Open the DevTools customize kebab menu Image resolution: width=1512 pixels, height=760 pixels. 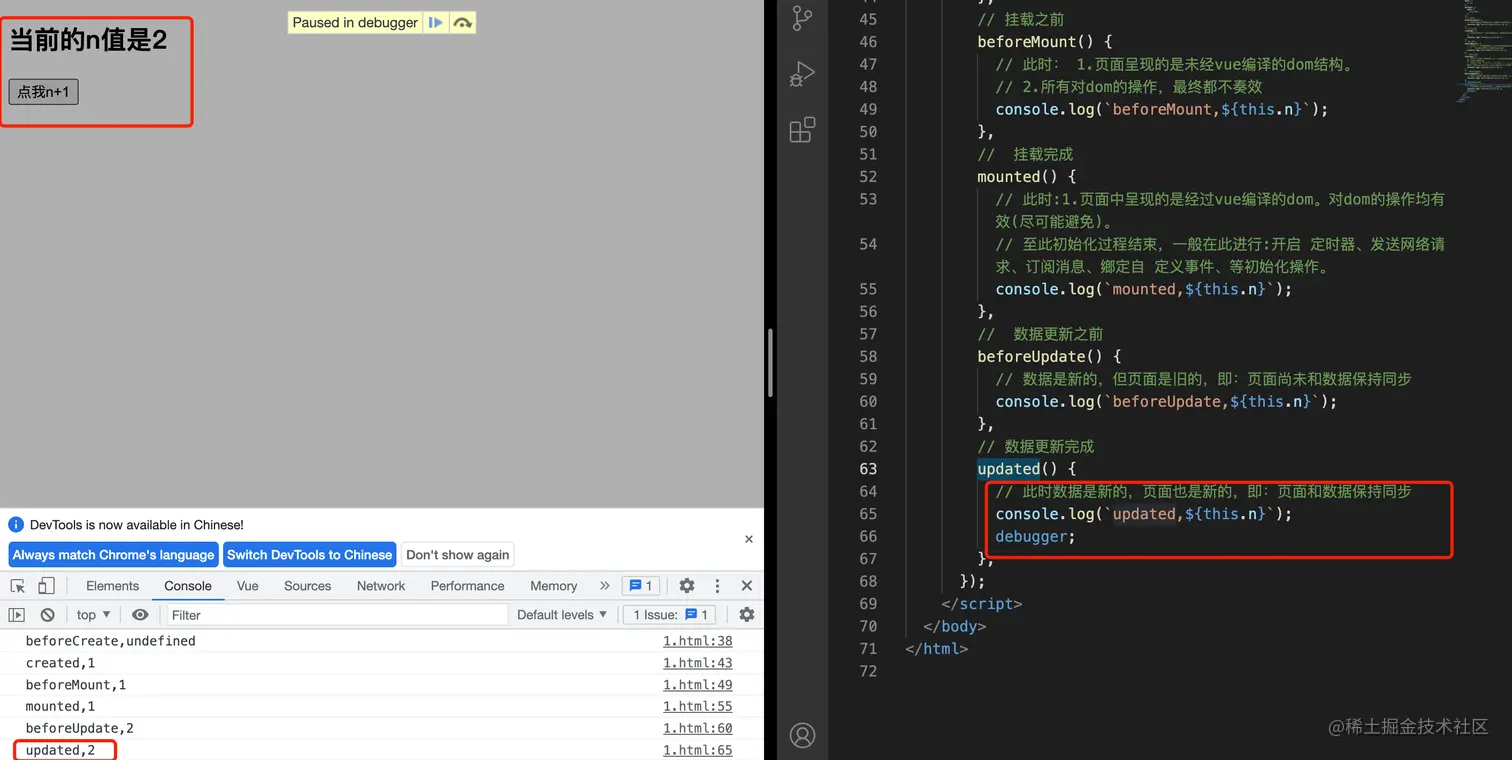(x=717, y=586)
